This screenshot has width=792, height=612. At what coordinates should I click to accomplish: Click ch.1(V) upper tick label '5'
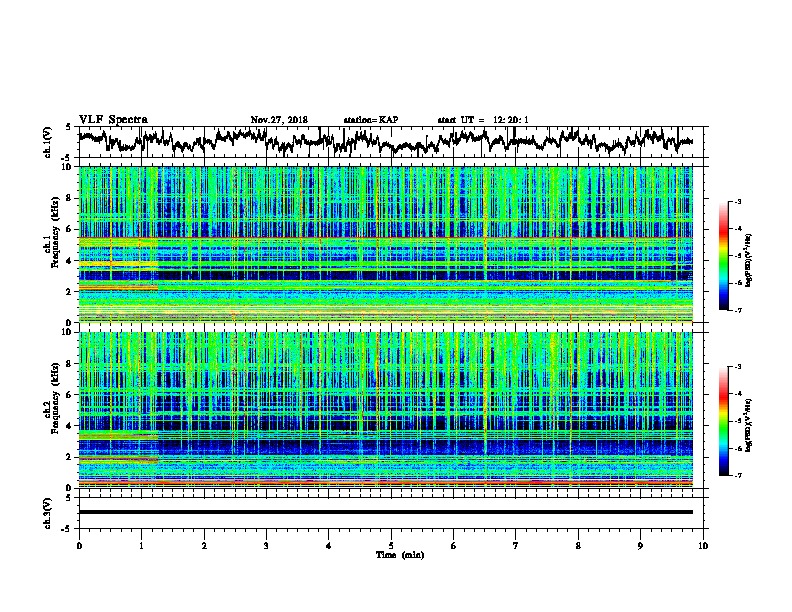(69, 127)
